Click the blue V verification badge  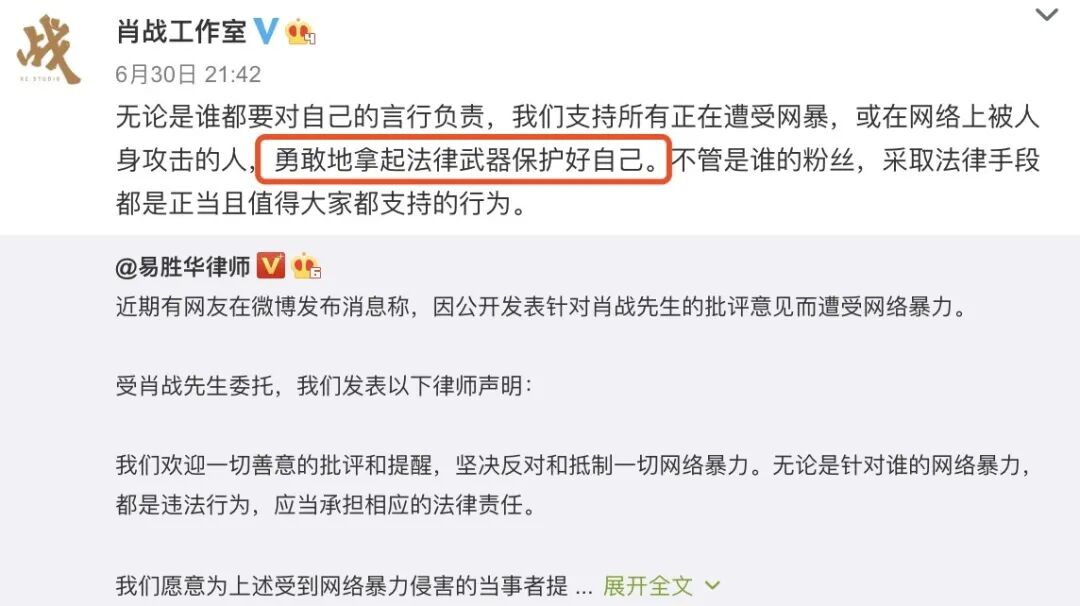(266, 31)
